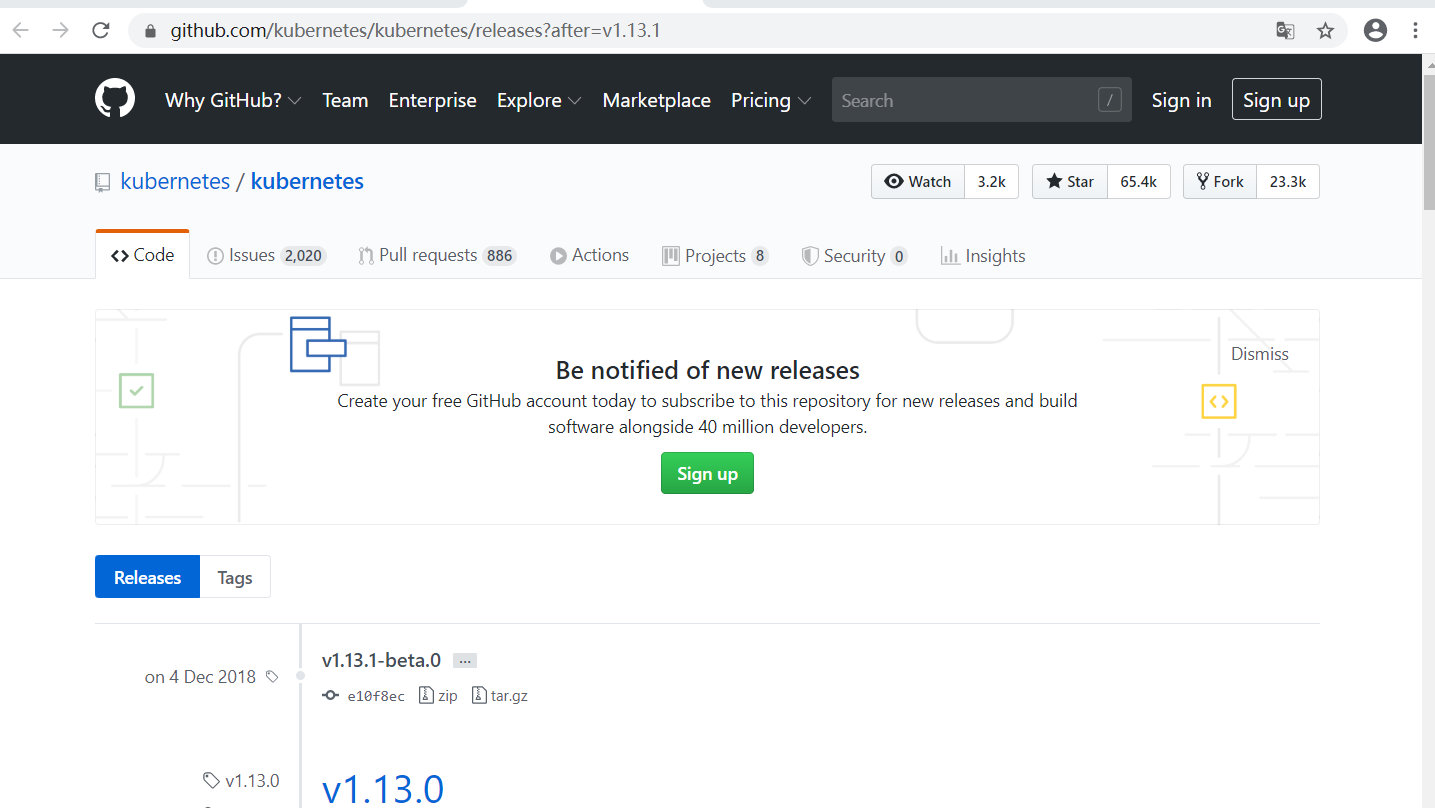Open the e10f8ec commit link

(376, 696)
